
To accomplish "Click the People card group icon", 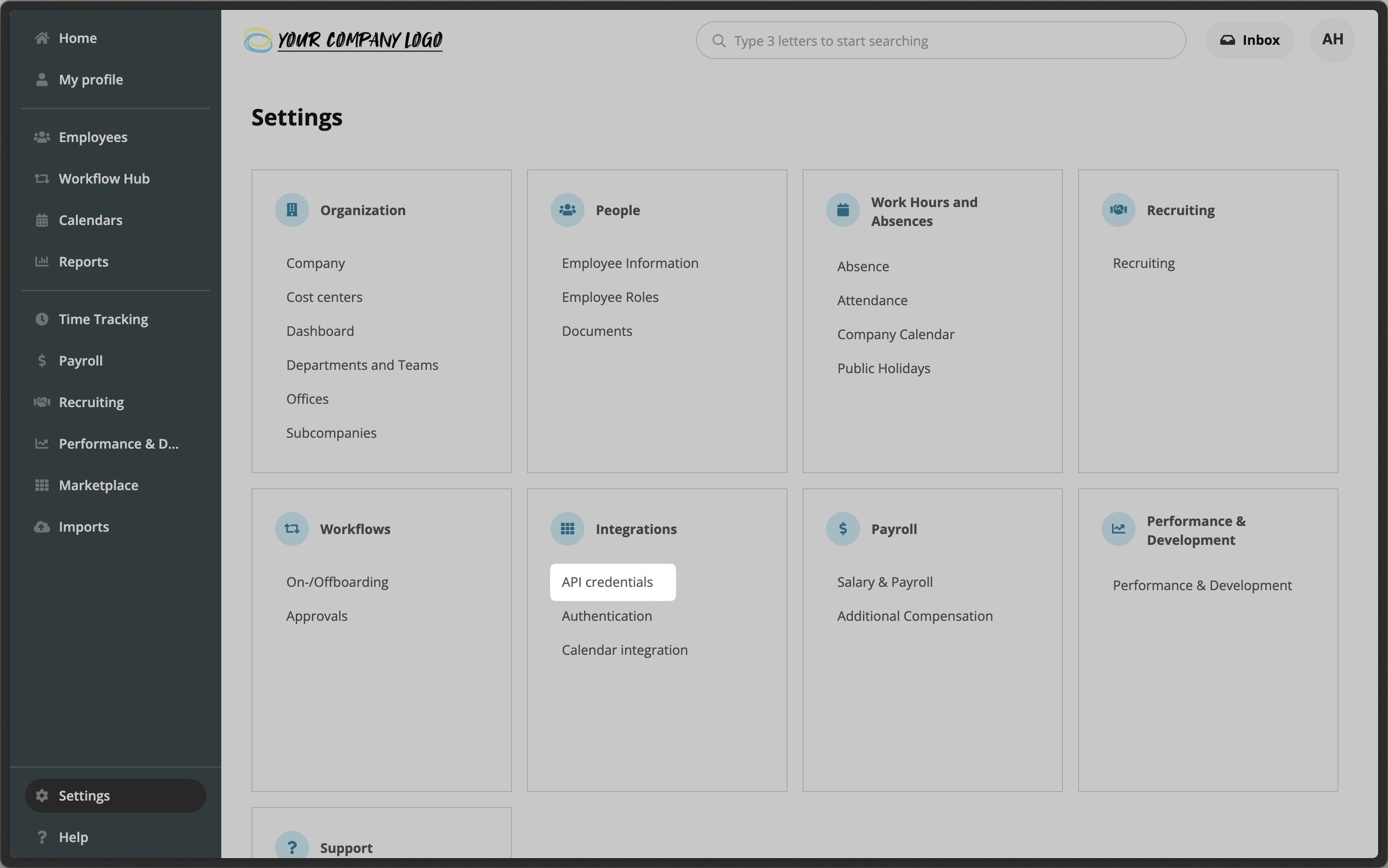I will click(x=567, y=210).
